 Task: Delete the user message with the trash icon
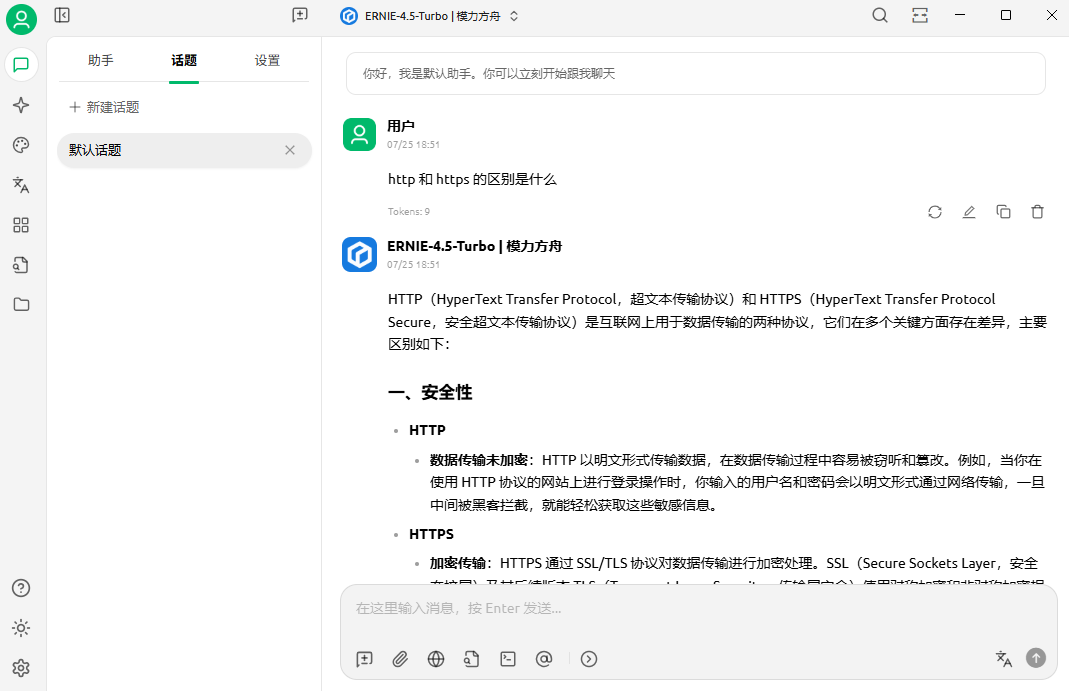tap(1037, 212)
